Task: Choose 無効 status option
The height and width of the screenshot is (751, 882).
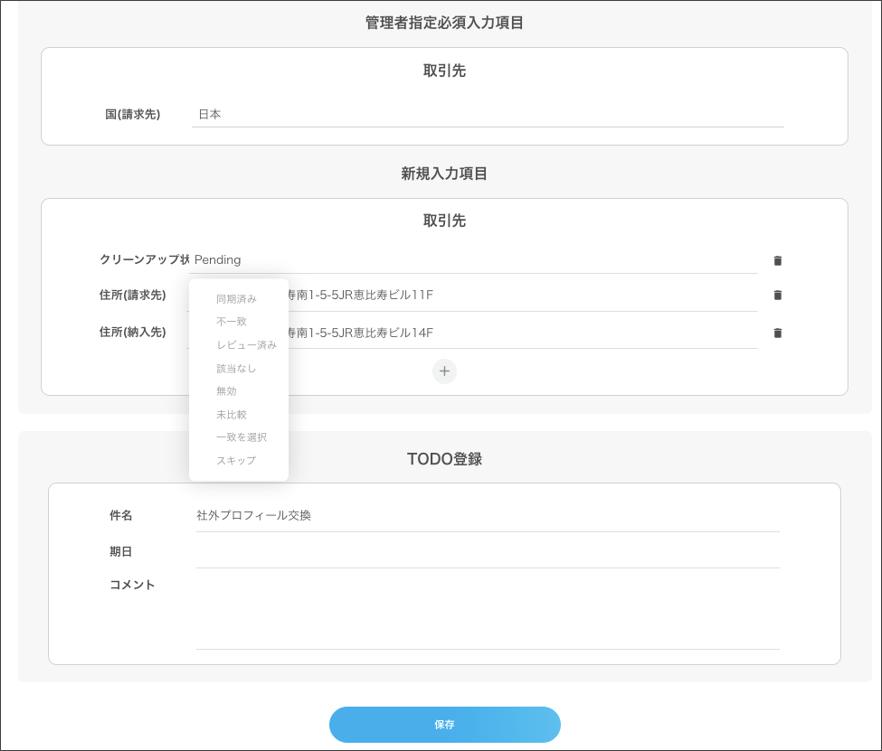Action: [x=227, y=391]
